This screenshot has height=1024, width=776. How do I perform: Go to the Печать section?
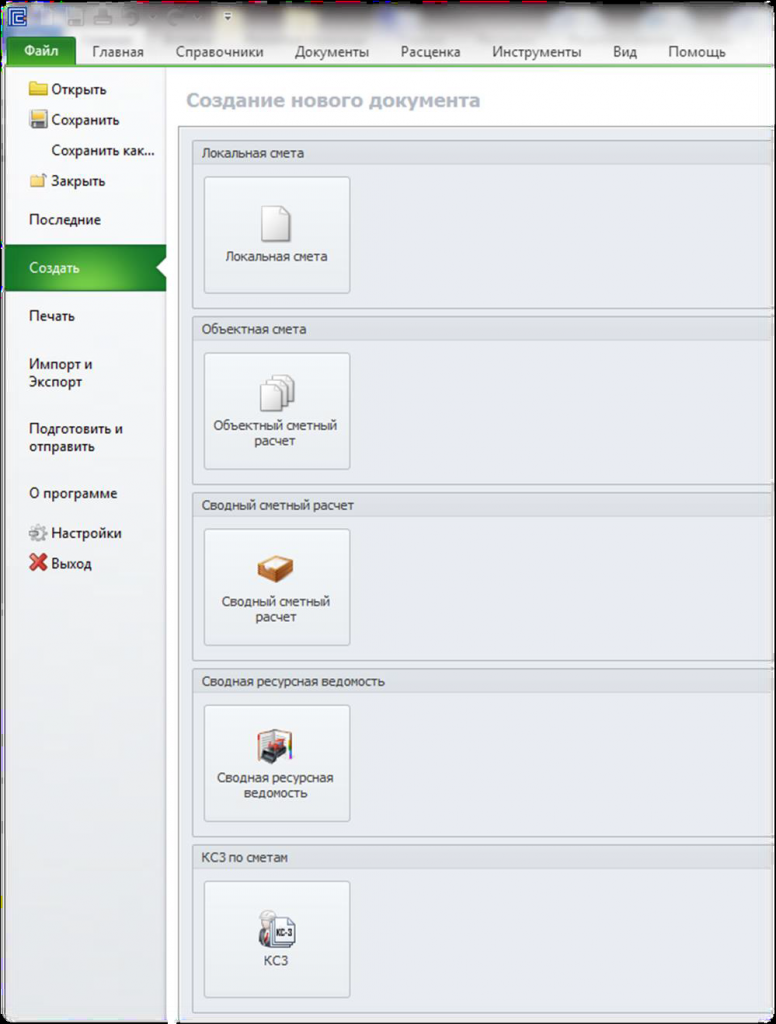pos(52,315)
